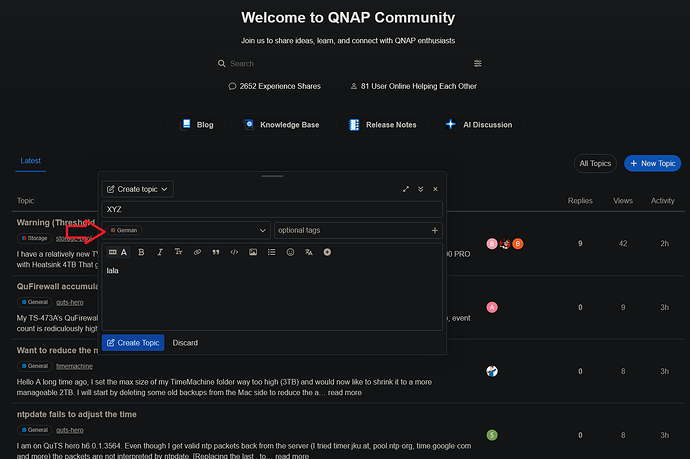Add optional tags with the plus
This screenshot has height=459, width=690.
[x=434, y=231]
